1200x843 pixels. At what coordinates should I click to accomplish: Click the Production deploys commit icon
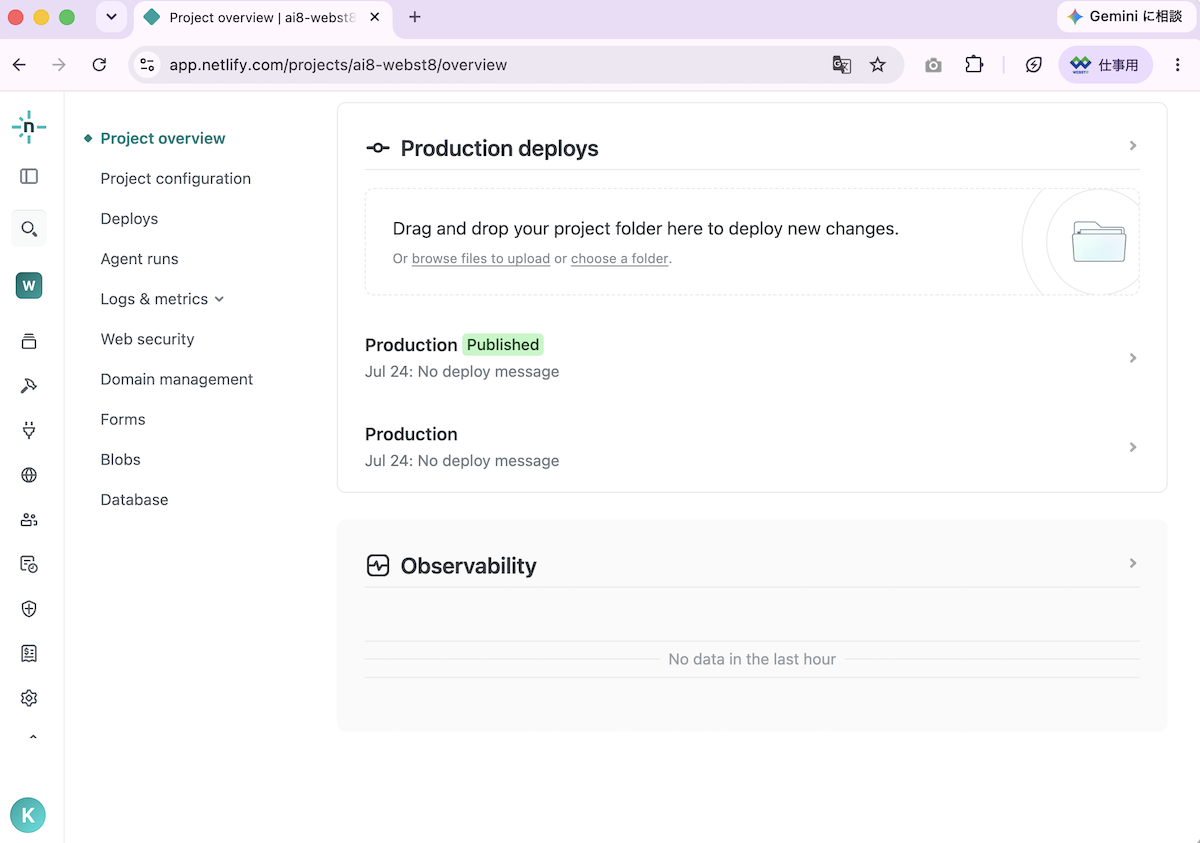pos(377,148)
